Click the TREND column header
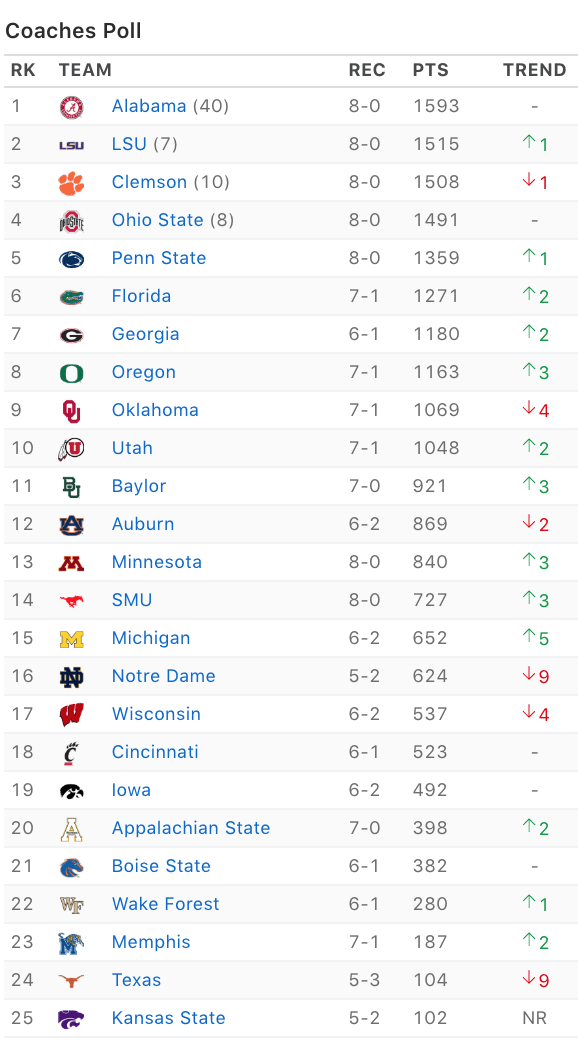This screenshot has width=578, height=1044. (x=535, y=71)
